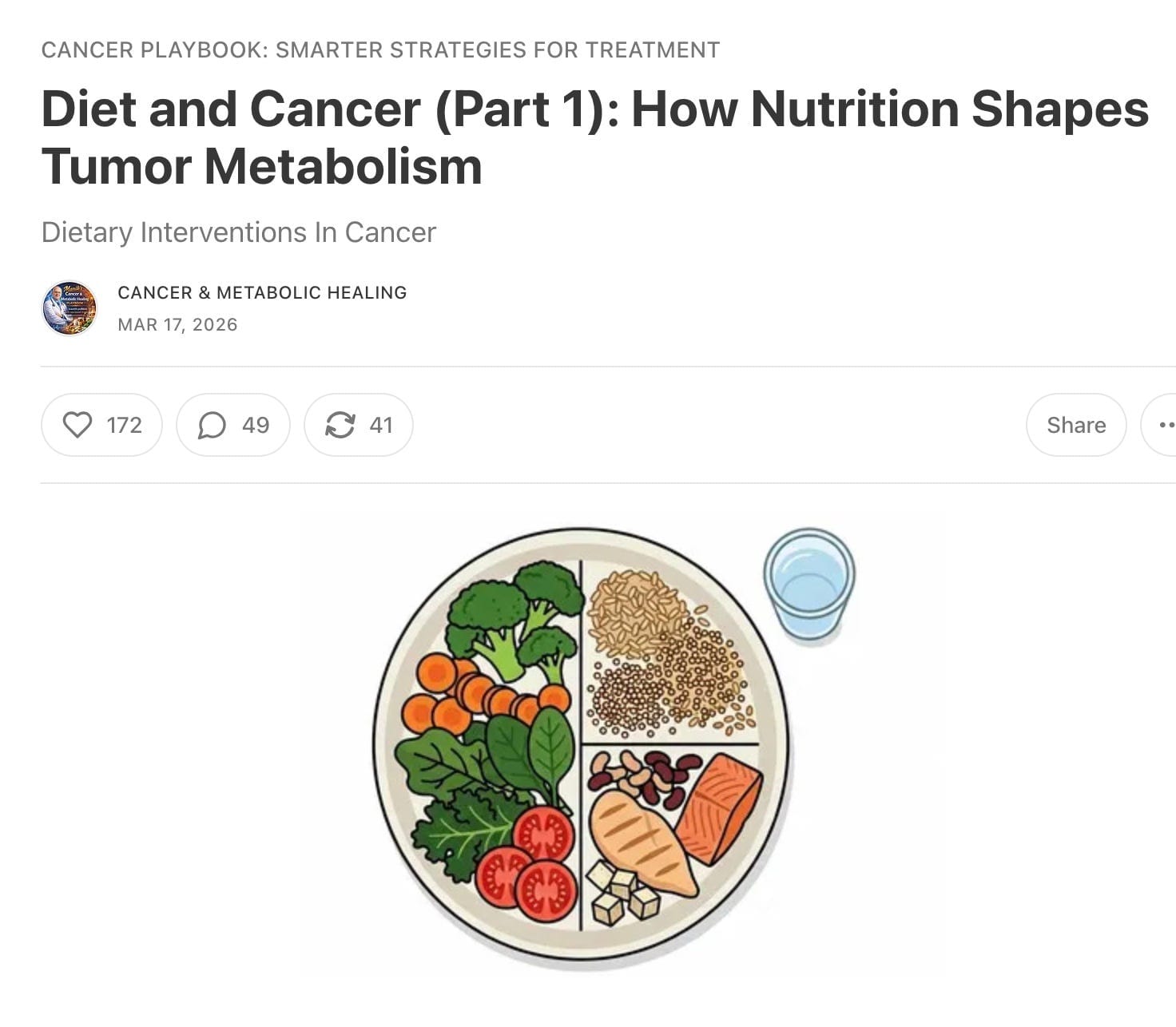
Task: Click the grilled chicken breast illustration
Action: pos(642,843)
